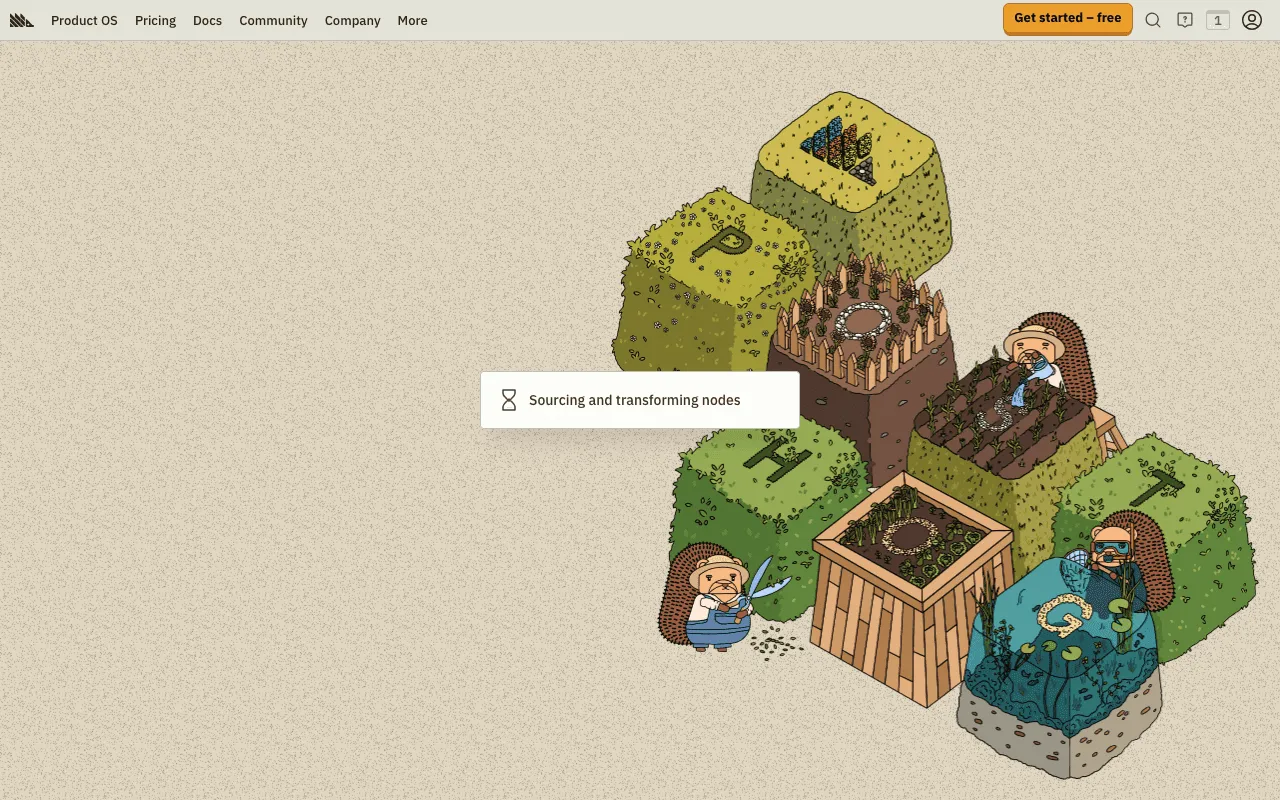
Task: Open the Docs menu item
Action: tap(207, 20)
